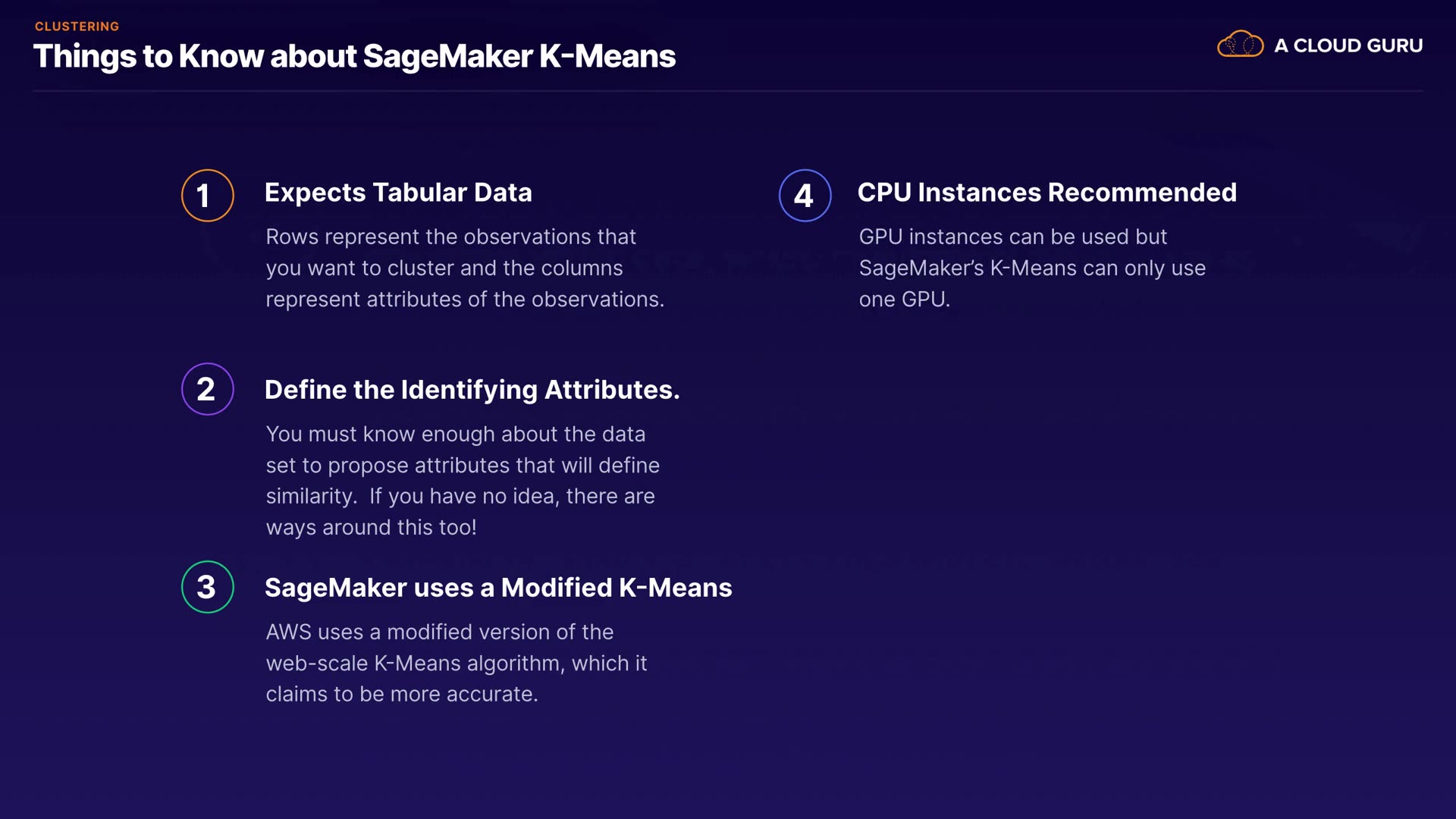Select the "Expects Tabular Data" heading
Image resolution: width=1456 pixels, height=819 pixels.
click(x=398, y=193)
